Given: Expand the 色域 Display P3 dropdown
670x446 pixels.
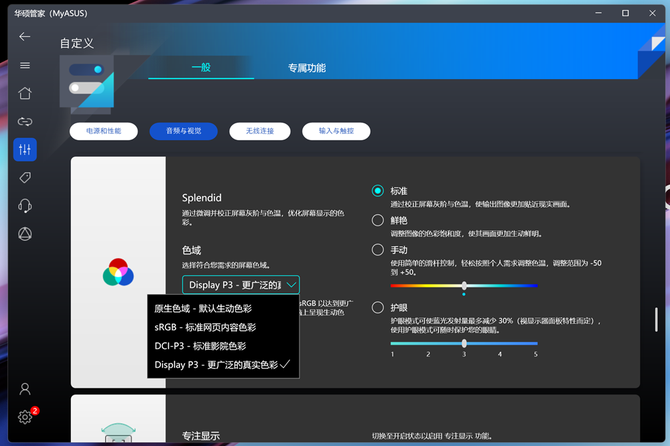Looking at the screenshot, I should [x=241, y=285].
